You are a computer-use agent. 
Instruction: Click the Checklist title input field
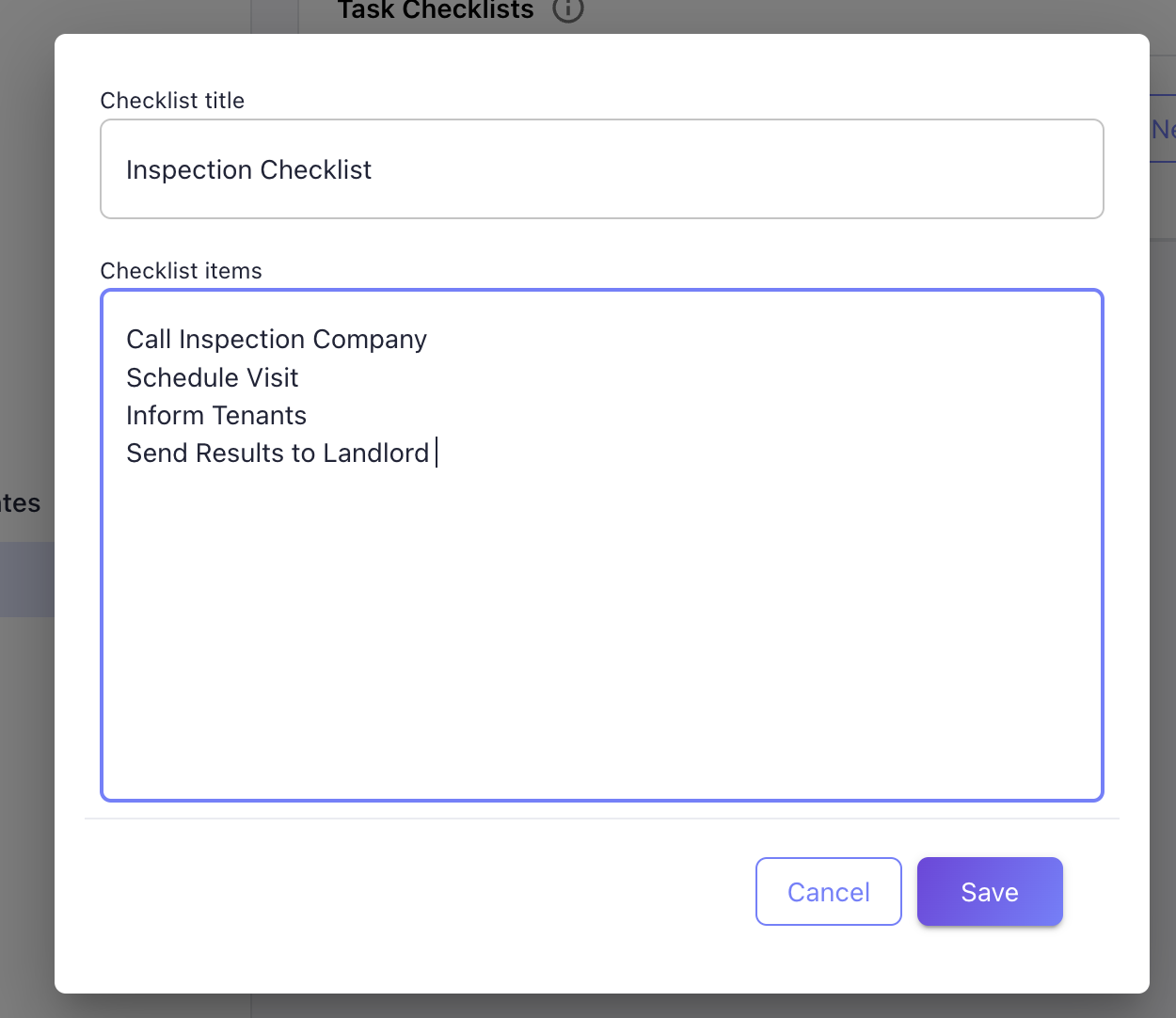pyautogui.click(x=601, y=169)
